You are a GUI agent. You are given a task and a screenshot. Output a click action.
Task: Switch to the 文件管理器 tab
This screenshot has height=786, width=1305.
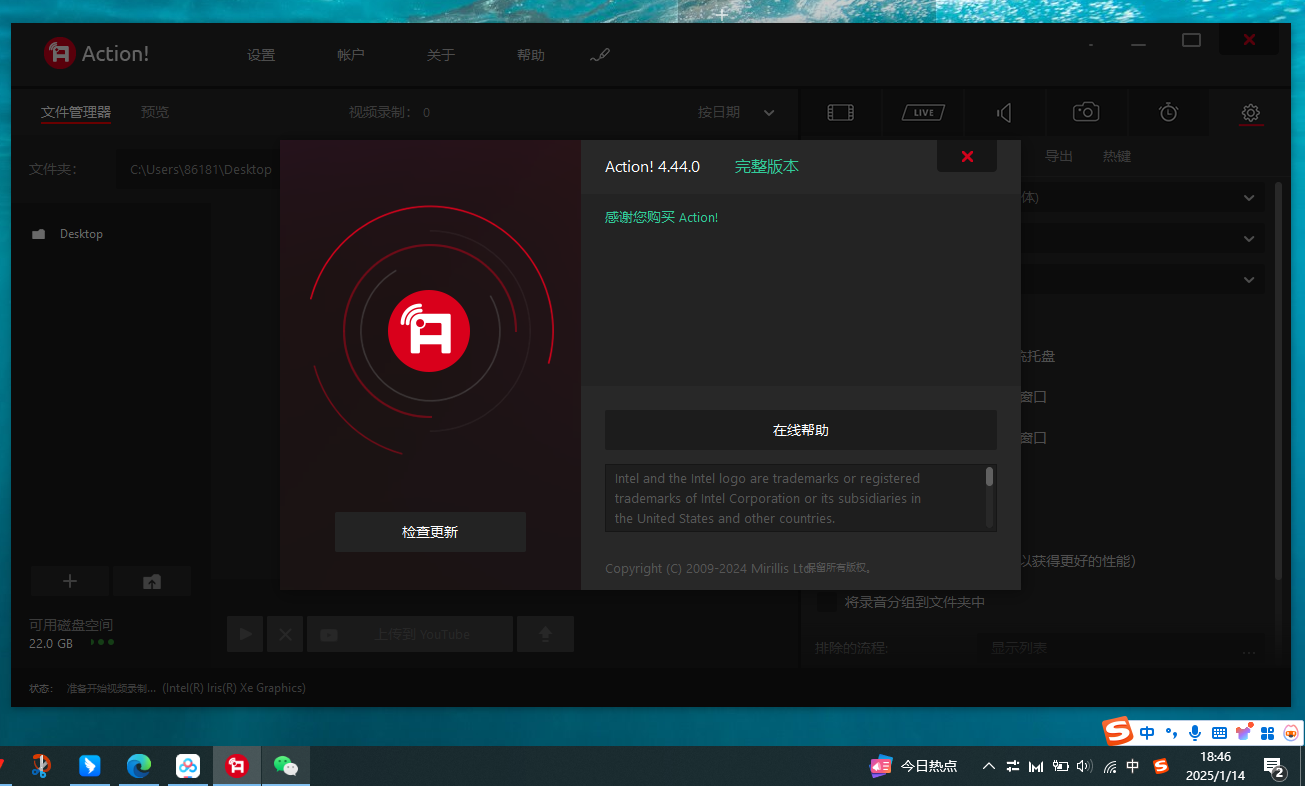click(x=76, y=112)
